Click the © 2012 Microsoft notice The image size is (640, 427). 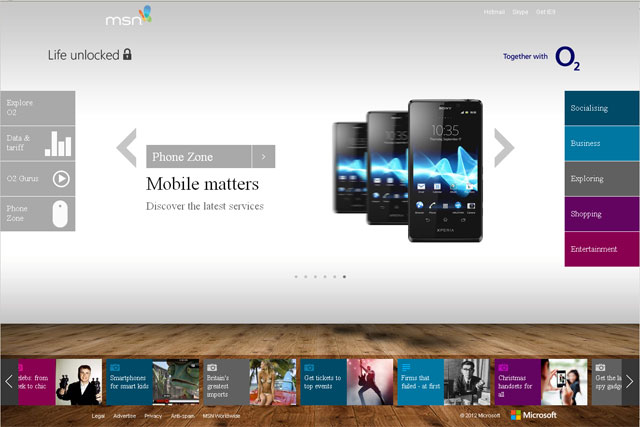tap(480, 416)
